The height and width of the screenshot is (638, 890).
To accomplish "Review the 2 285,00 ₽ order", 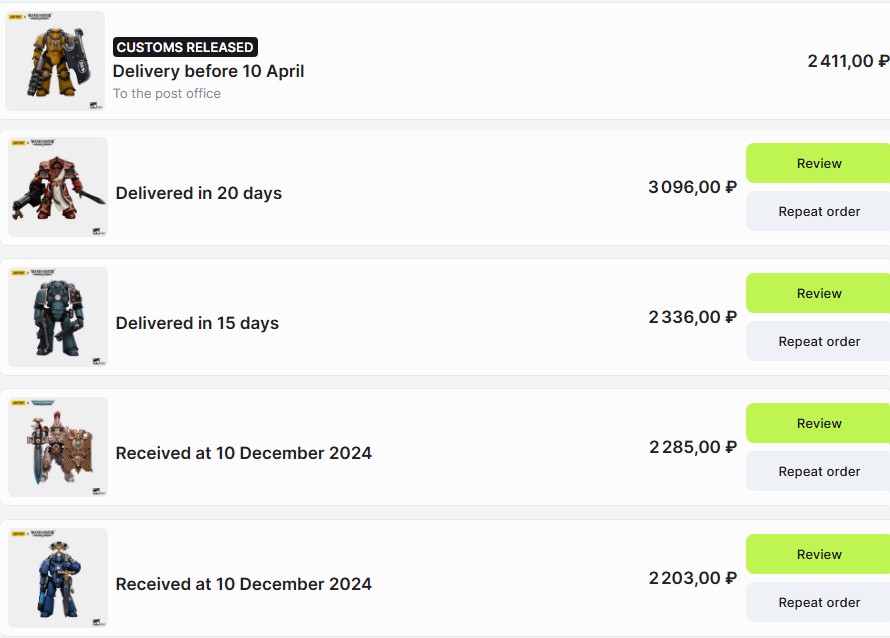I will tap(818, 423).
